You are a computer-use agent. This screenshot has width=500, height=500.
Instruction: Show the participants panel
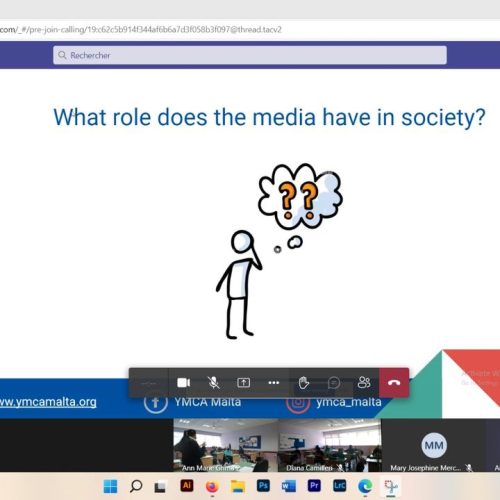click(x=364, y=382)
